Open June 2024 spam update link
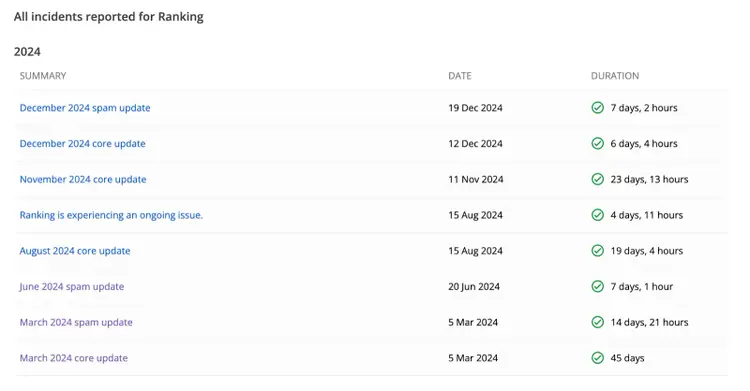The width and height of the screenshot is (750, 391). click(72, 287)
